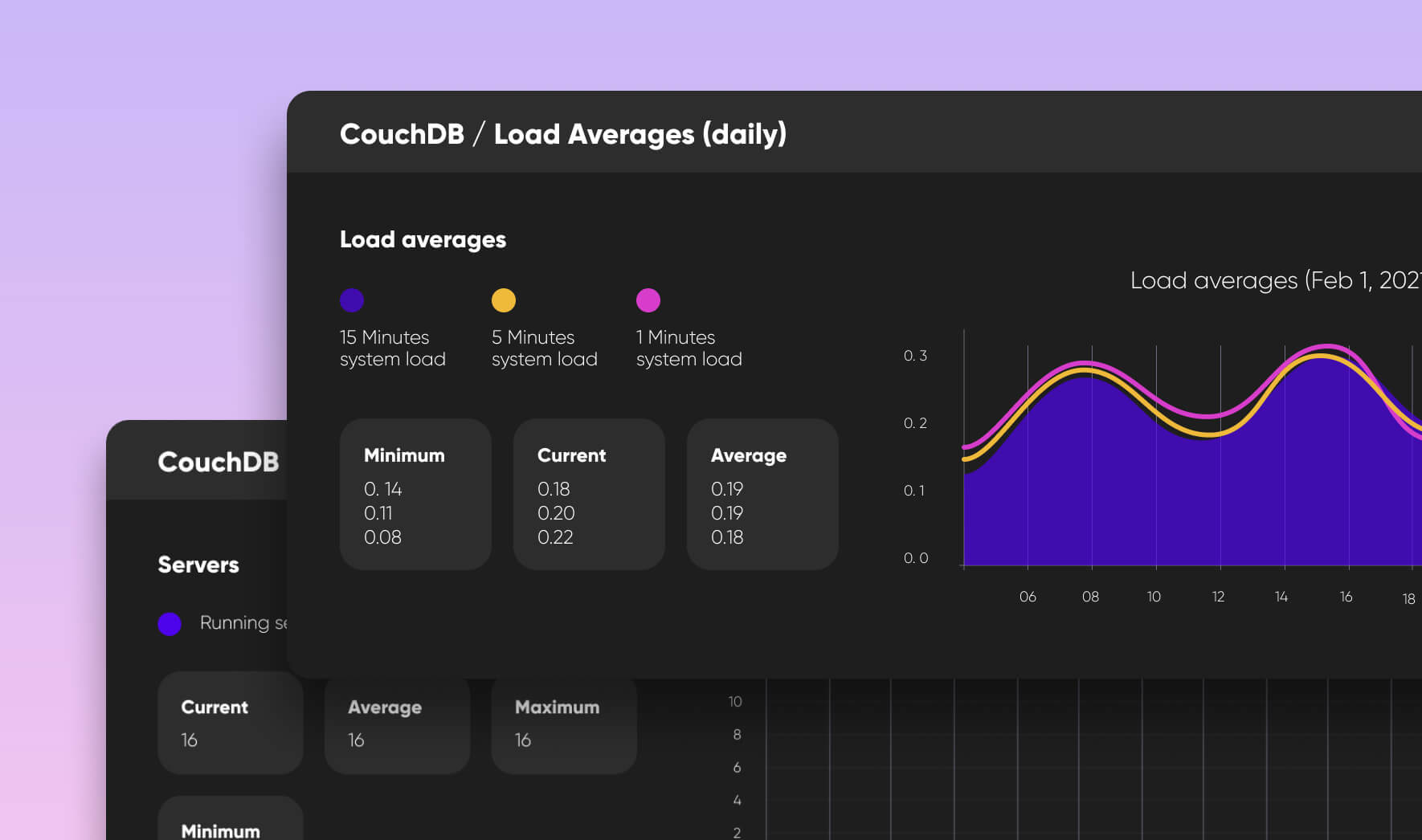Click the Load averages chart title
The height and width of the screenshot is (840, 1422).
[1274, 280]
